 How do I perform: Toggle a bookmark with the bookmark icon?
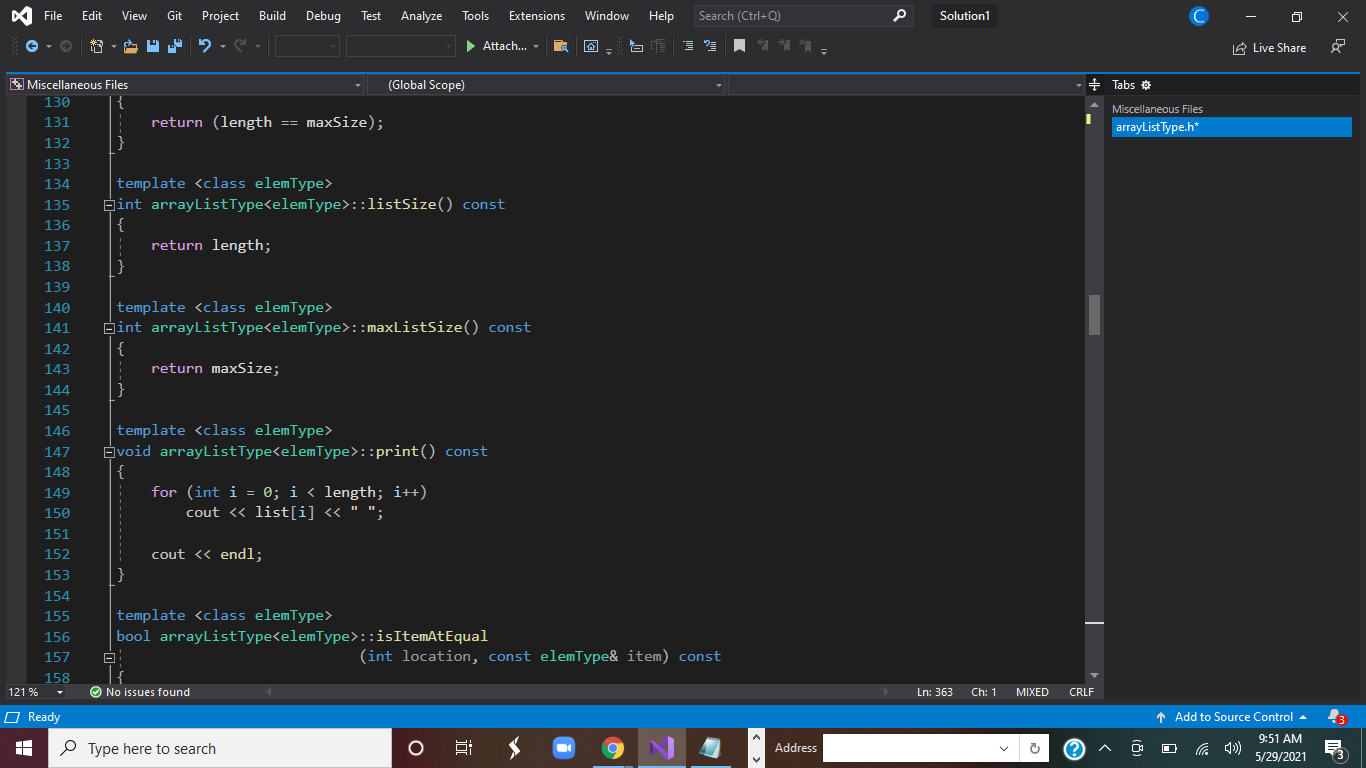740,46
